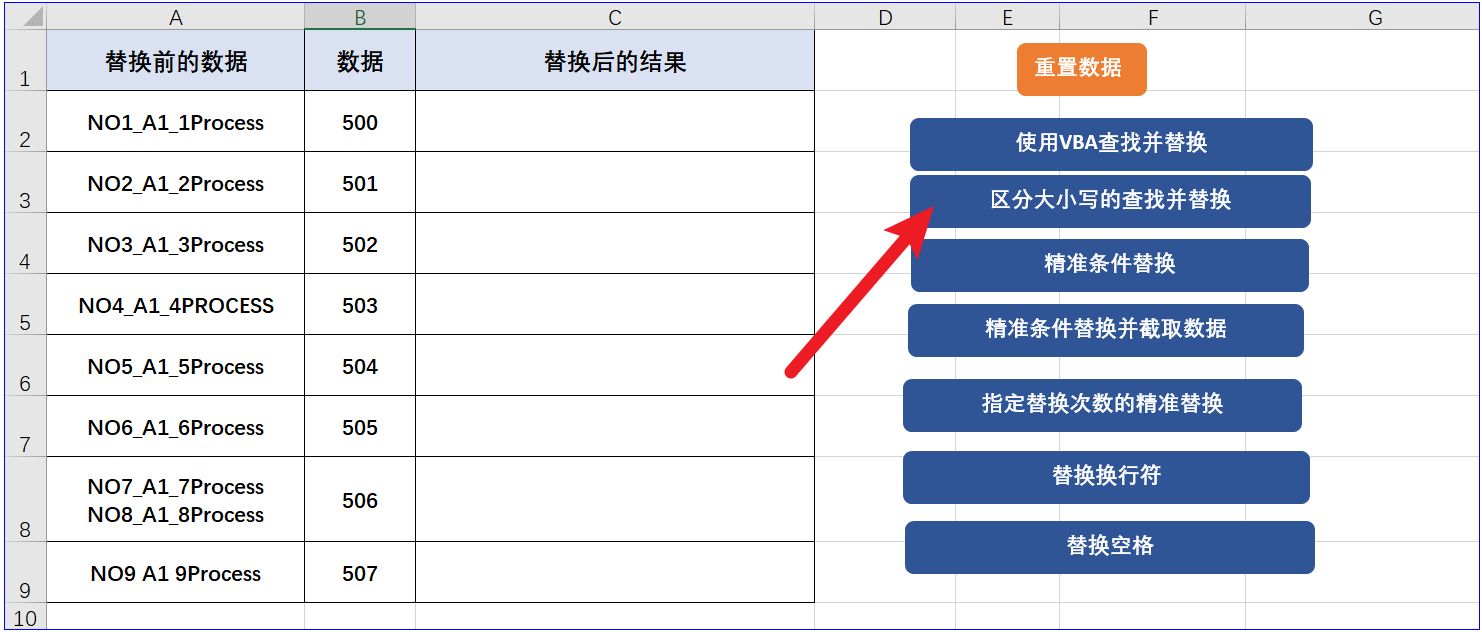Click the 精准条件替换 button
The width and height of the screenshot is (1482, 632).
[x=1110, y=265]
